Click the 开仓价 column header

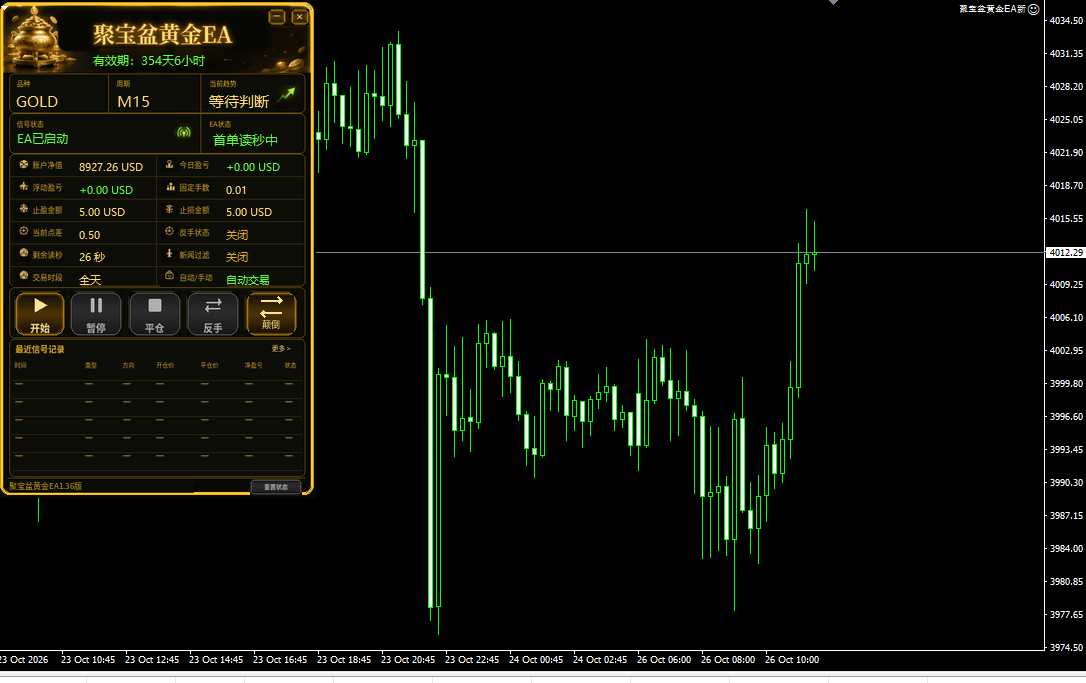[165, 365]
